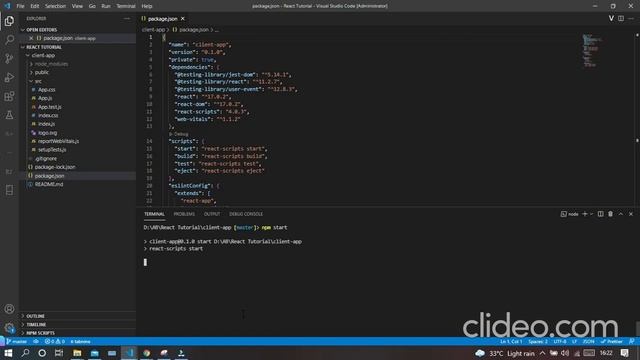Open the Source Control view

pos(9,58)
